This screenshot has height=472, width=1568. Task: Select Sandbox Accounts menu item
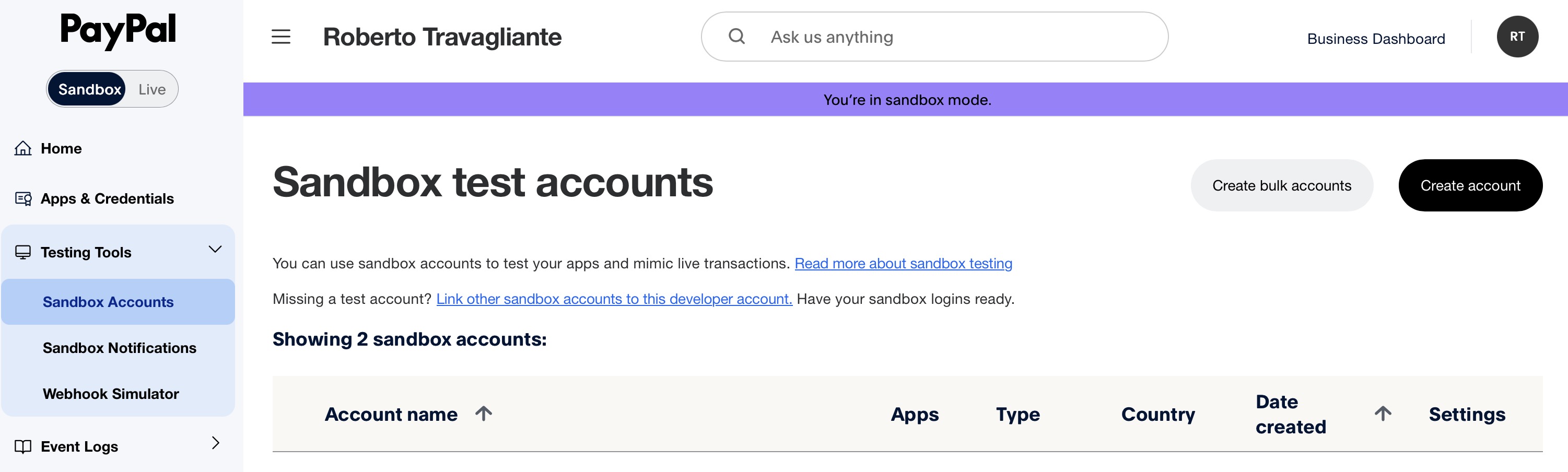click(x=118, y=302)
